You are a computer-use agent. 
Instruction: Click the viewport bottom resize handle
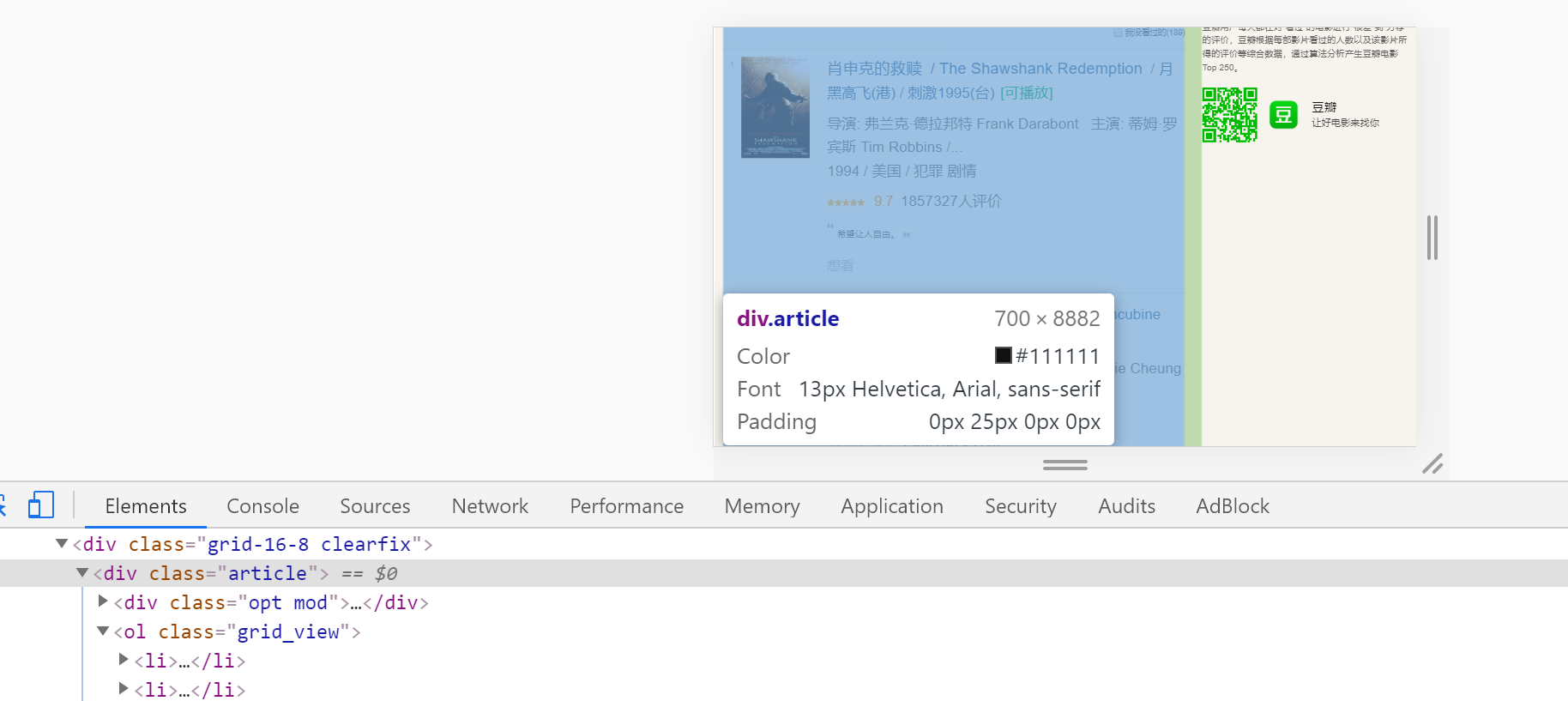(x=1065, y=464)
